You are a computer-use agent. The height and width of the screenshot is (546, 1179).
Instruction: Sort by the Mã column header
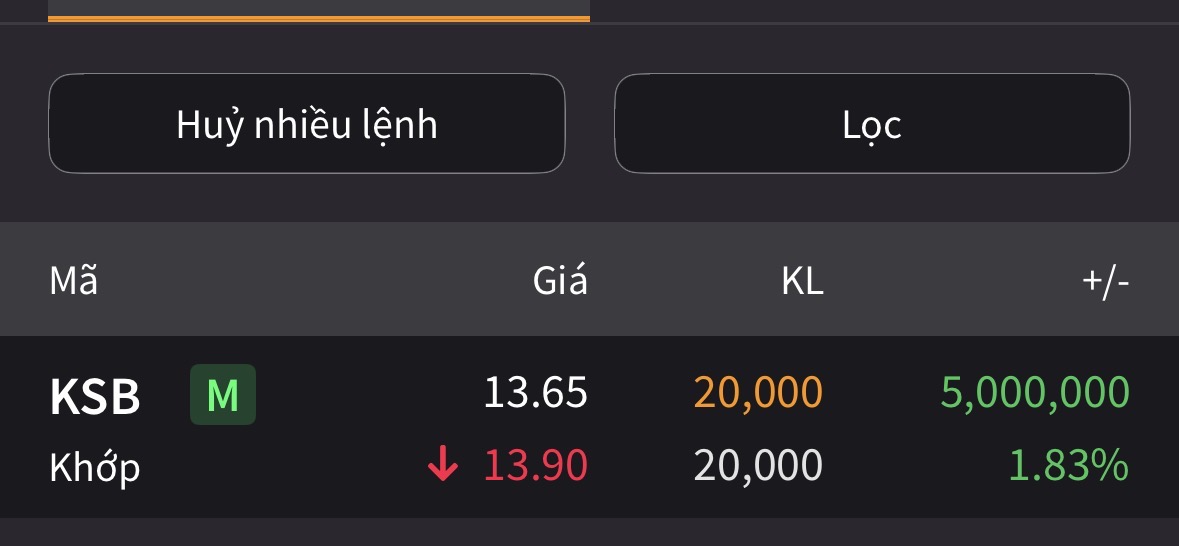pyautogui.click(x=74, y=280)
